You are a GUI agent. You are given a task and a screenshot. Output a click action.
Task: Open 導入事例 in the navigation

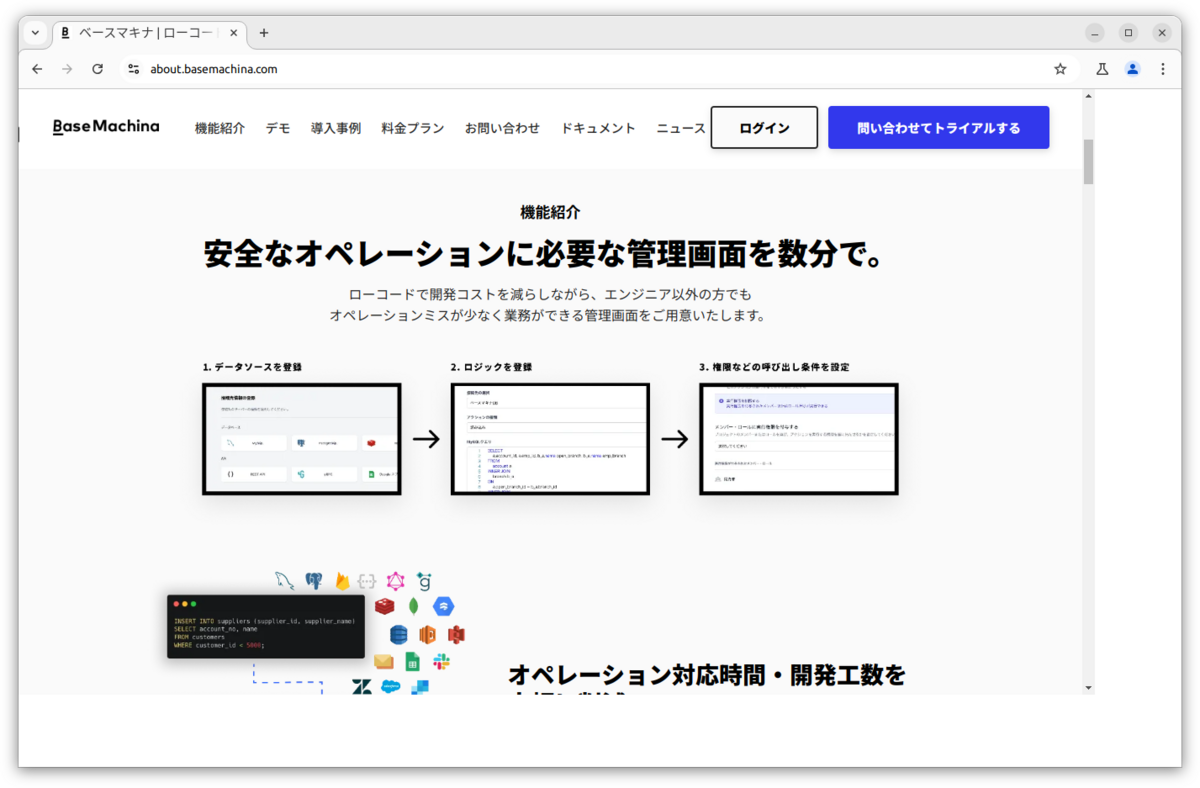click(x=336, y=128)
